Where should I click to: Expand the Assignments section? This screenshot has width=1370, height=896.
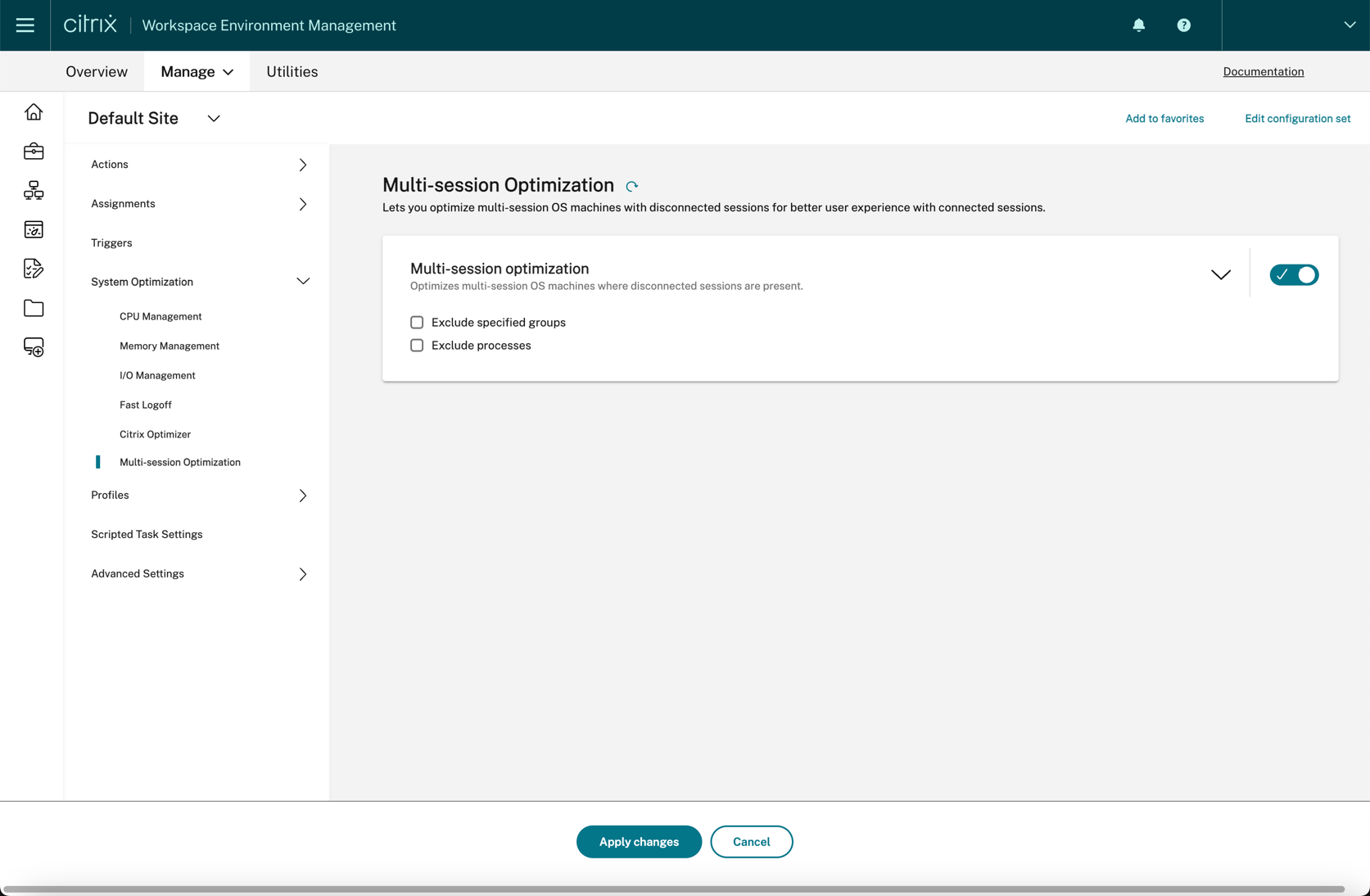(303, 204)
